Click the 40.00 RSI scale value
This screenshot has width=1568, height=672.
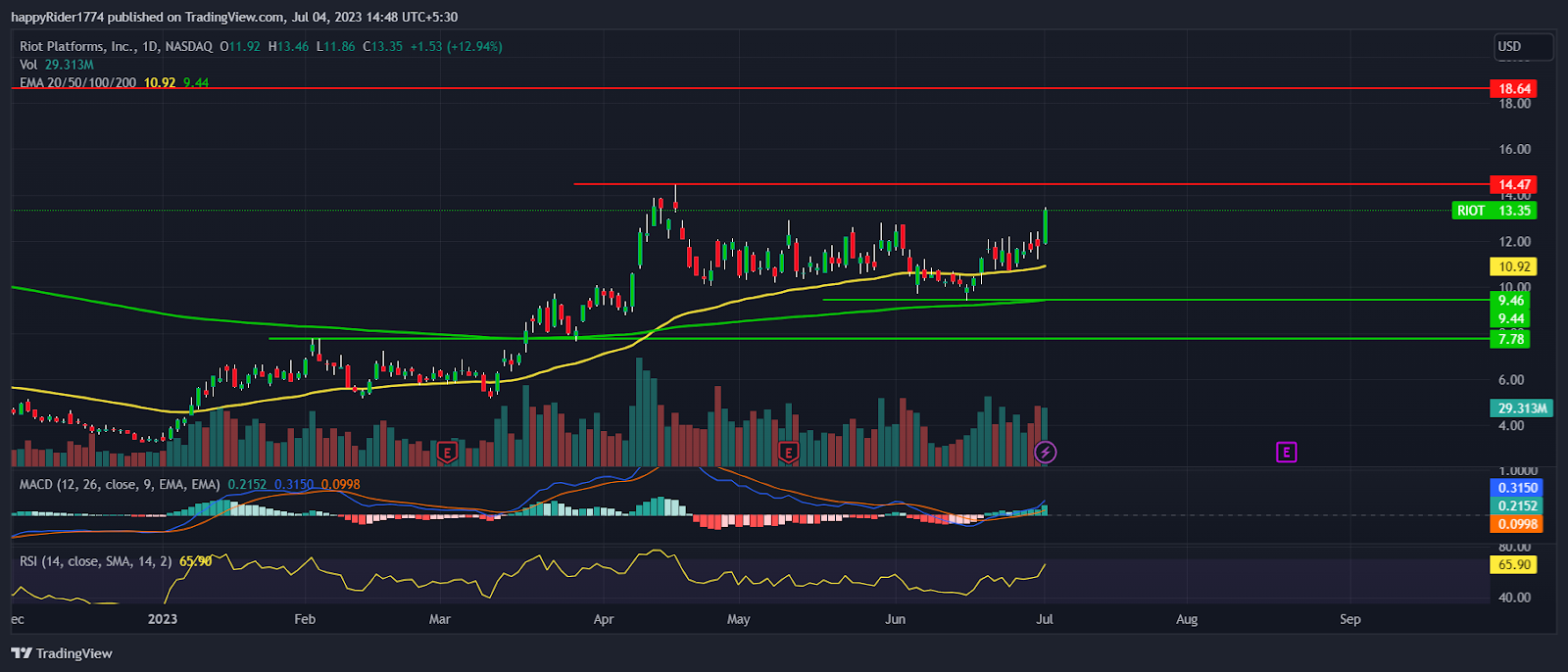click(x=1514, y=598)
